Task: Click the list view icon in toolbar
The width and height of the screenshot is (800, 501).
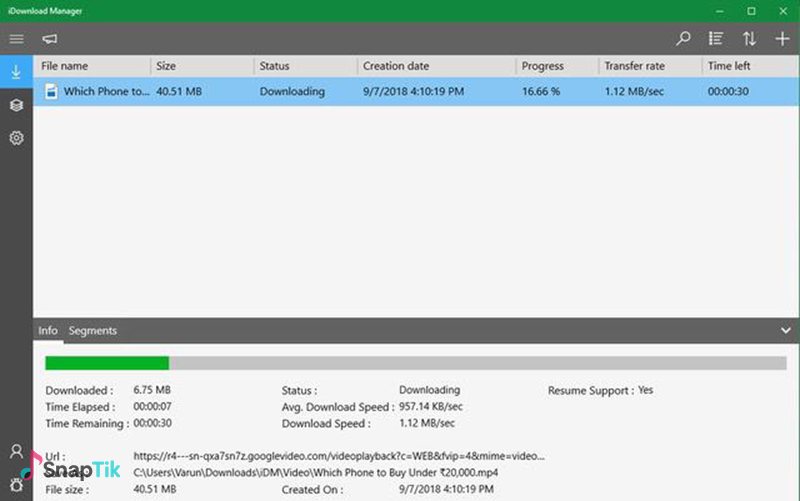Action: click(716, 39)
